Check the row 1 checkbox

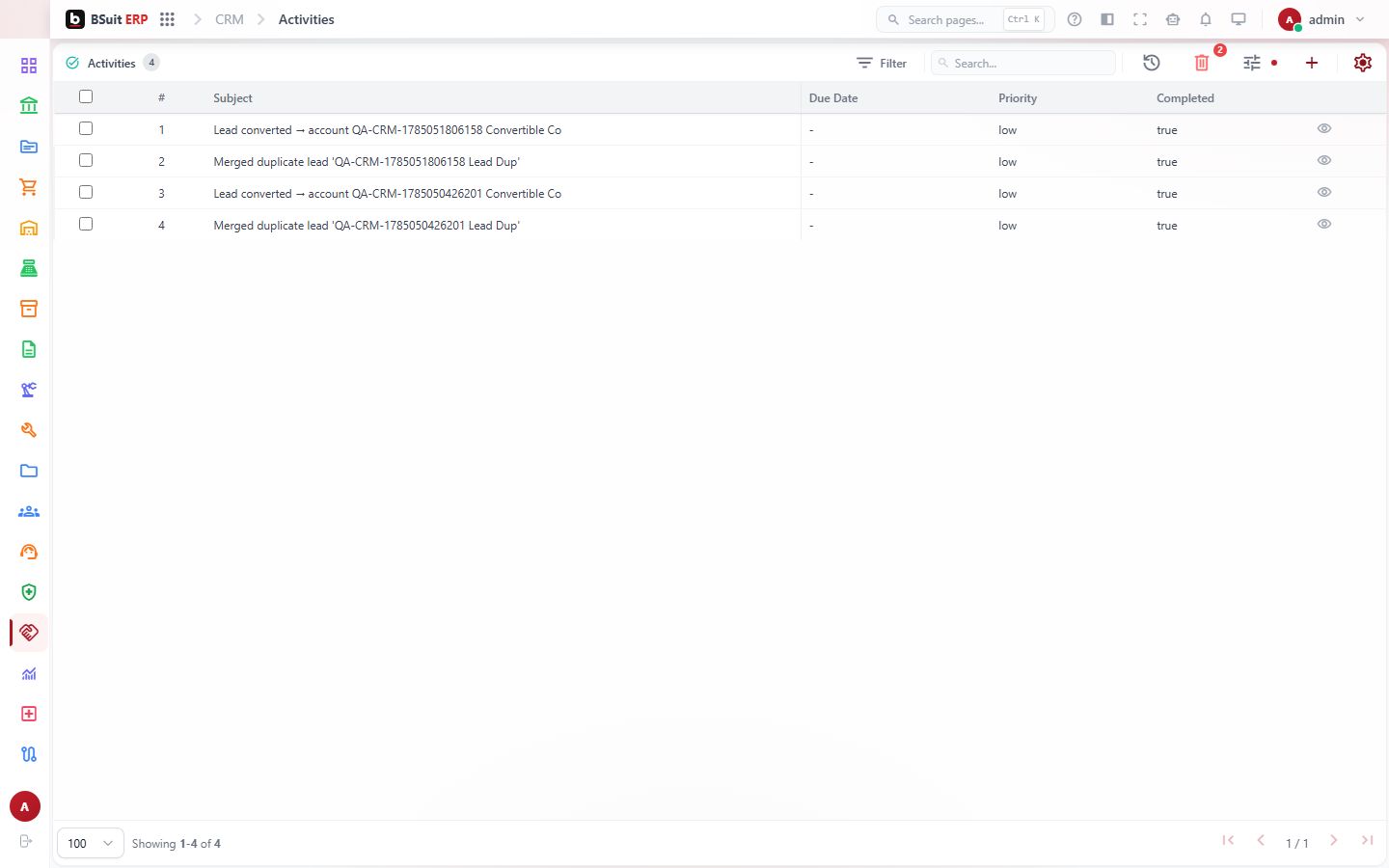click(x=86, y=128)
